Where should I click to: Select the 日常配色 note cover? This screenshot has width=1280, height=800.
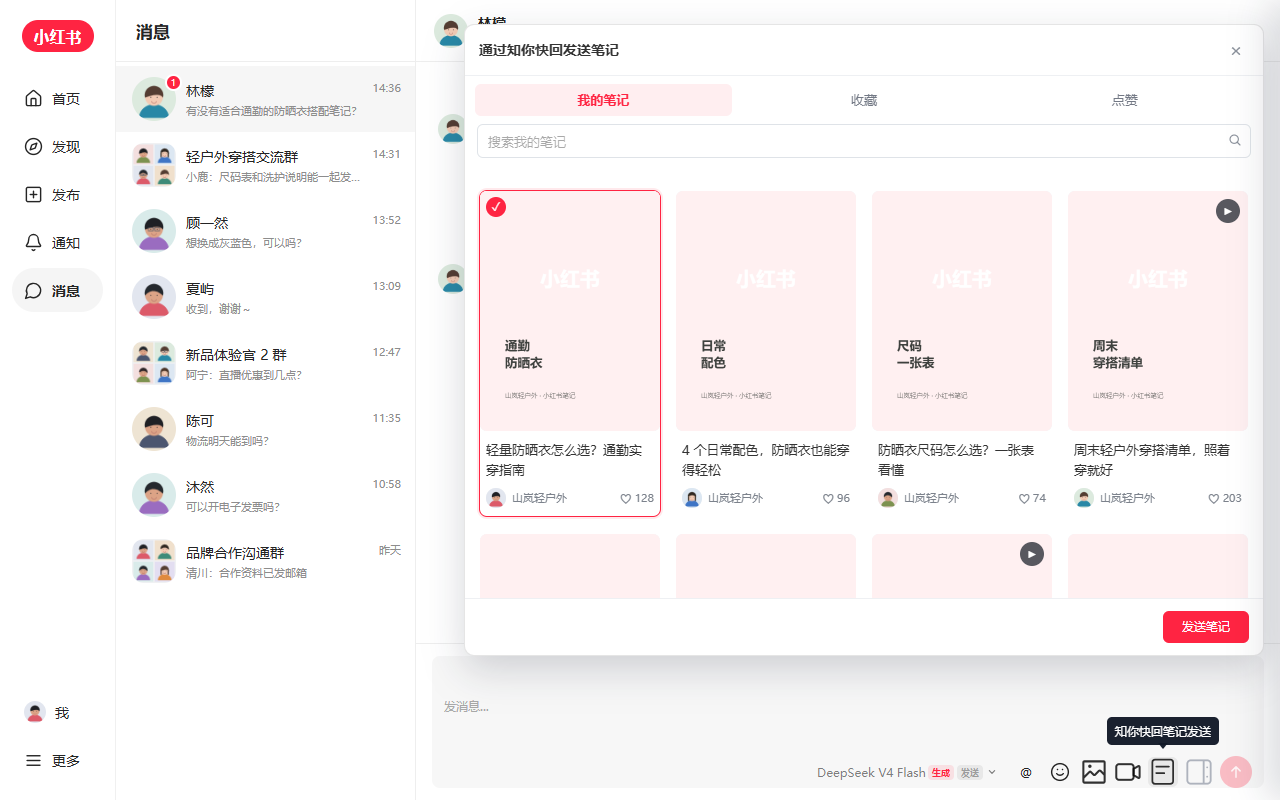[x=766, y=311]
